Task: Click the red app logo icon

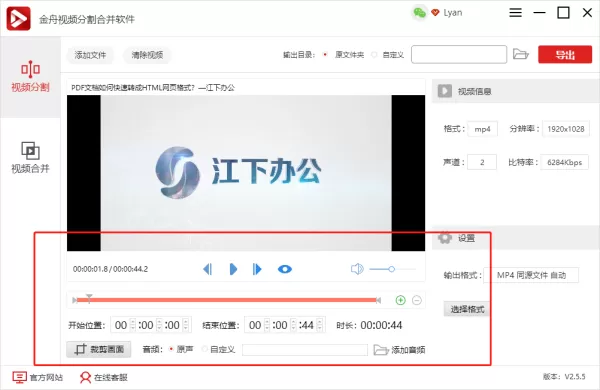Action: [18, 18]
